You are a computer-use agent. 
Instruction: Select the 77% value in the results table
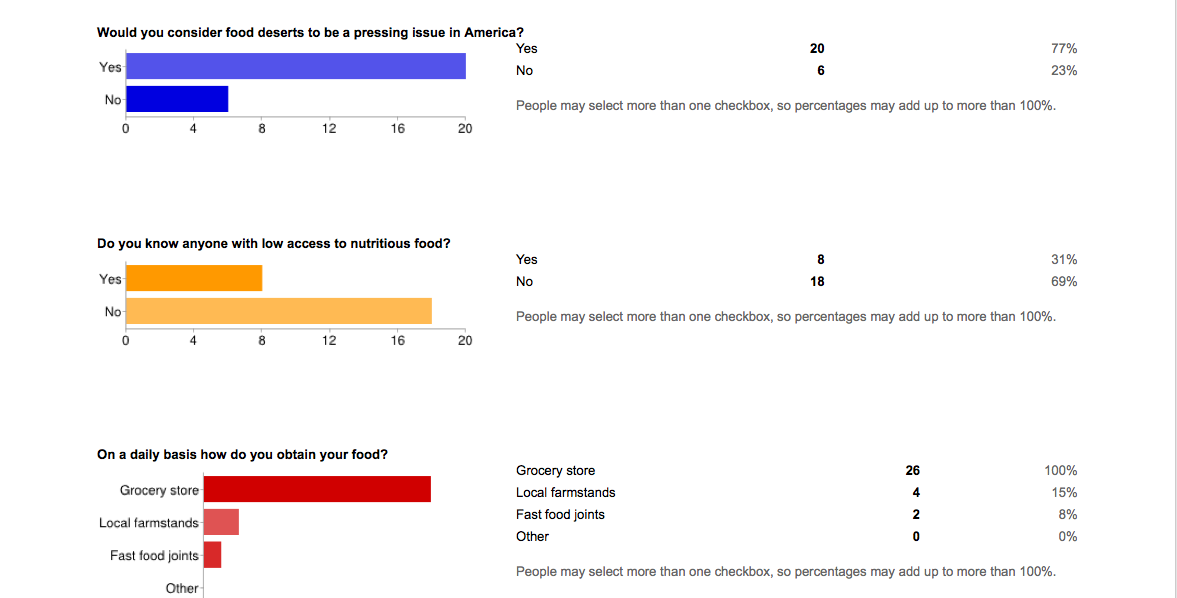[x=1064, y=48]
